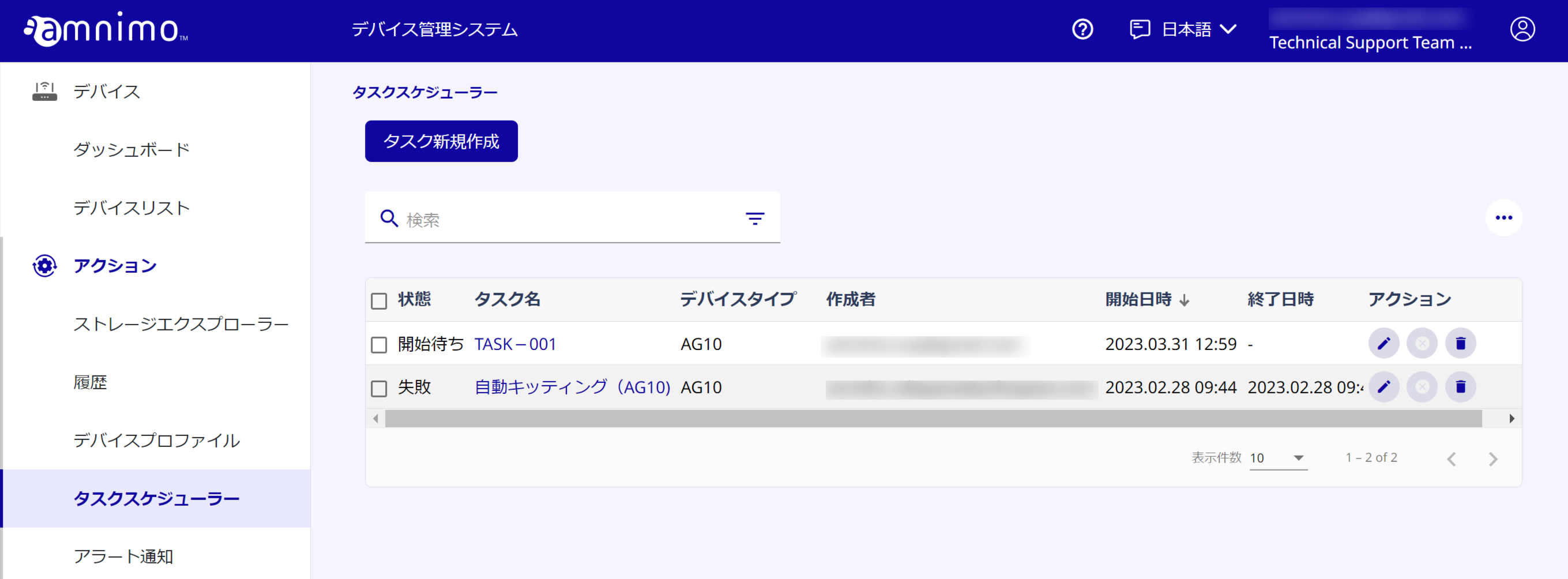Delete TASK-001 using the trash icon

click(1460, 343)
